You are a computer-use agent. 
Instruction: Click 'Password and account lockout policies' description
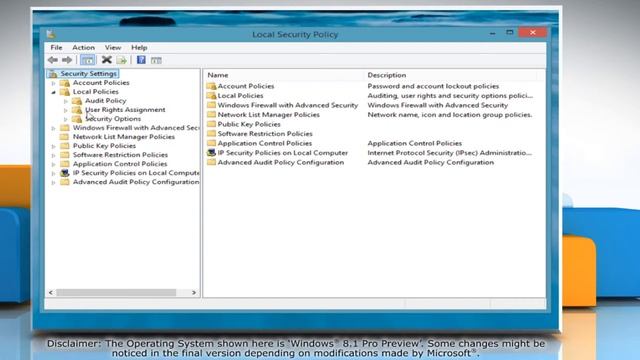(x=433, y=86)
